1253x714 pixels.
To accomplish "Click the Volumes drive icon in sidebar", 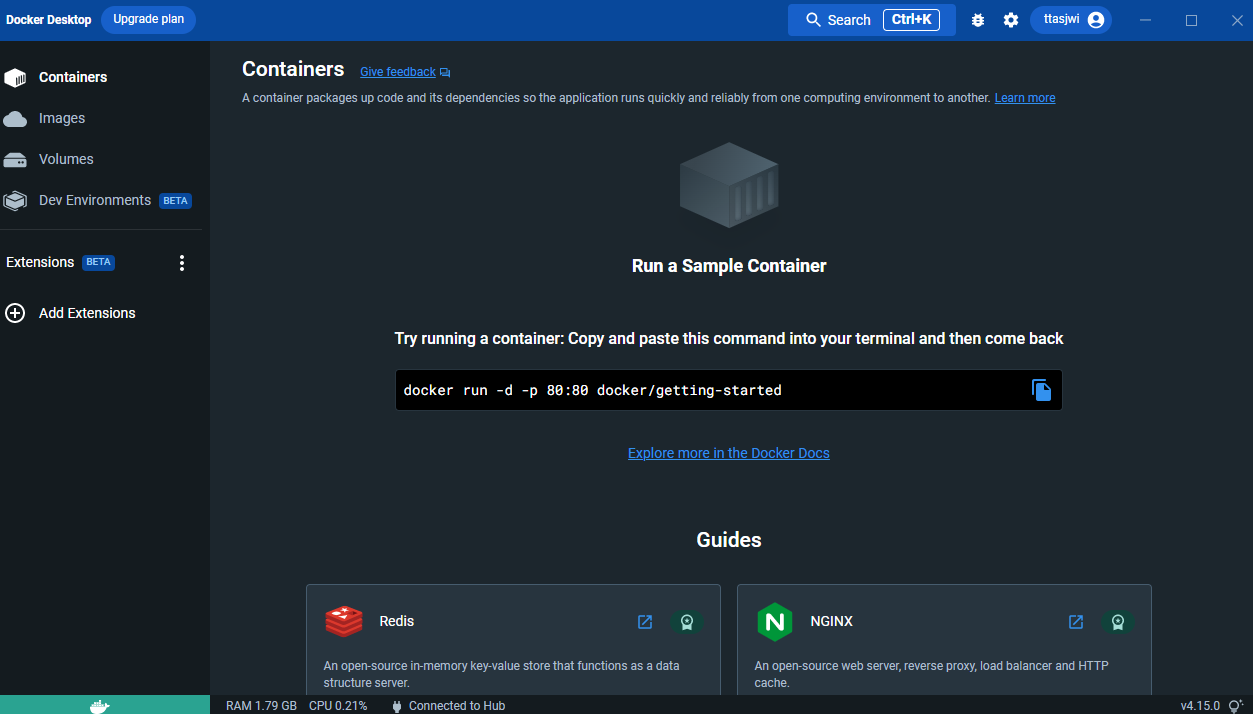I will (15, 160).
